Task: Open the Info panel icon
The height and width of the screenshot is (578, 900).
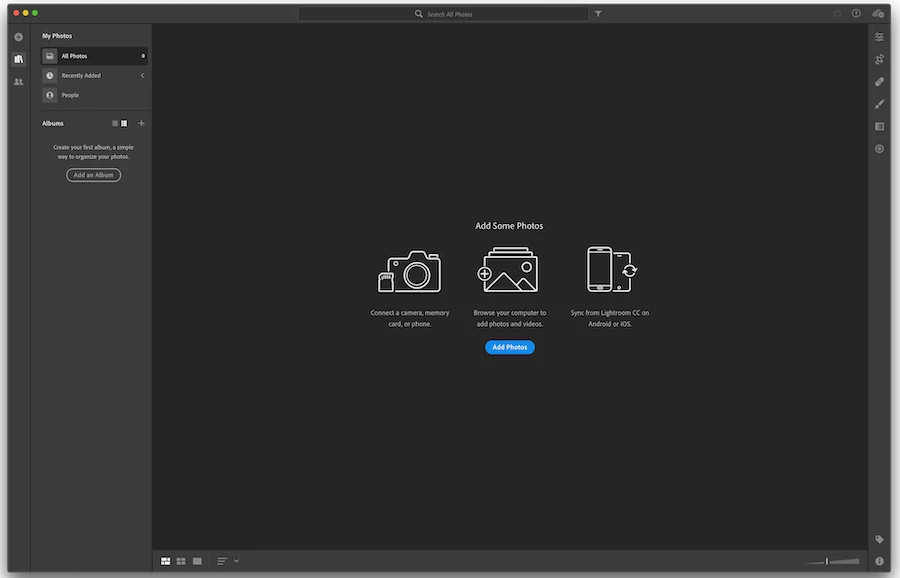Action: click(879, 561)
